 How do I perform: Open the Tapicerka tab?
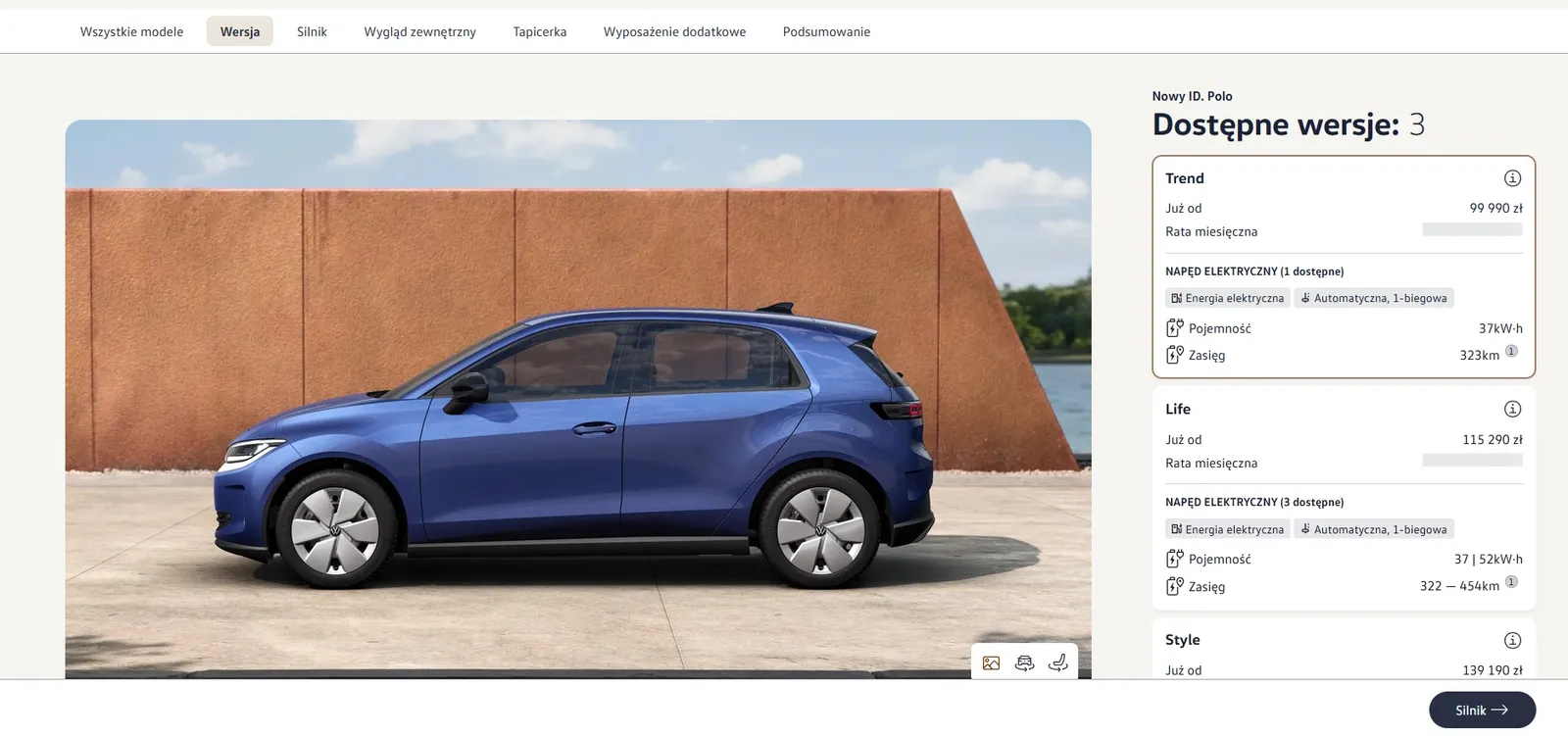[x=540, y=31]
